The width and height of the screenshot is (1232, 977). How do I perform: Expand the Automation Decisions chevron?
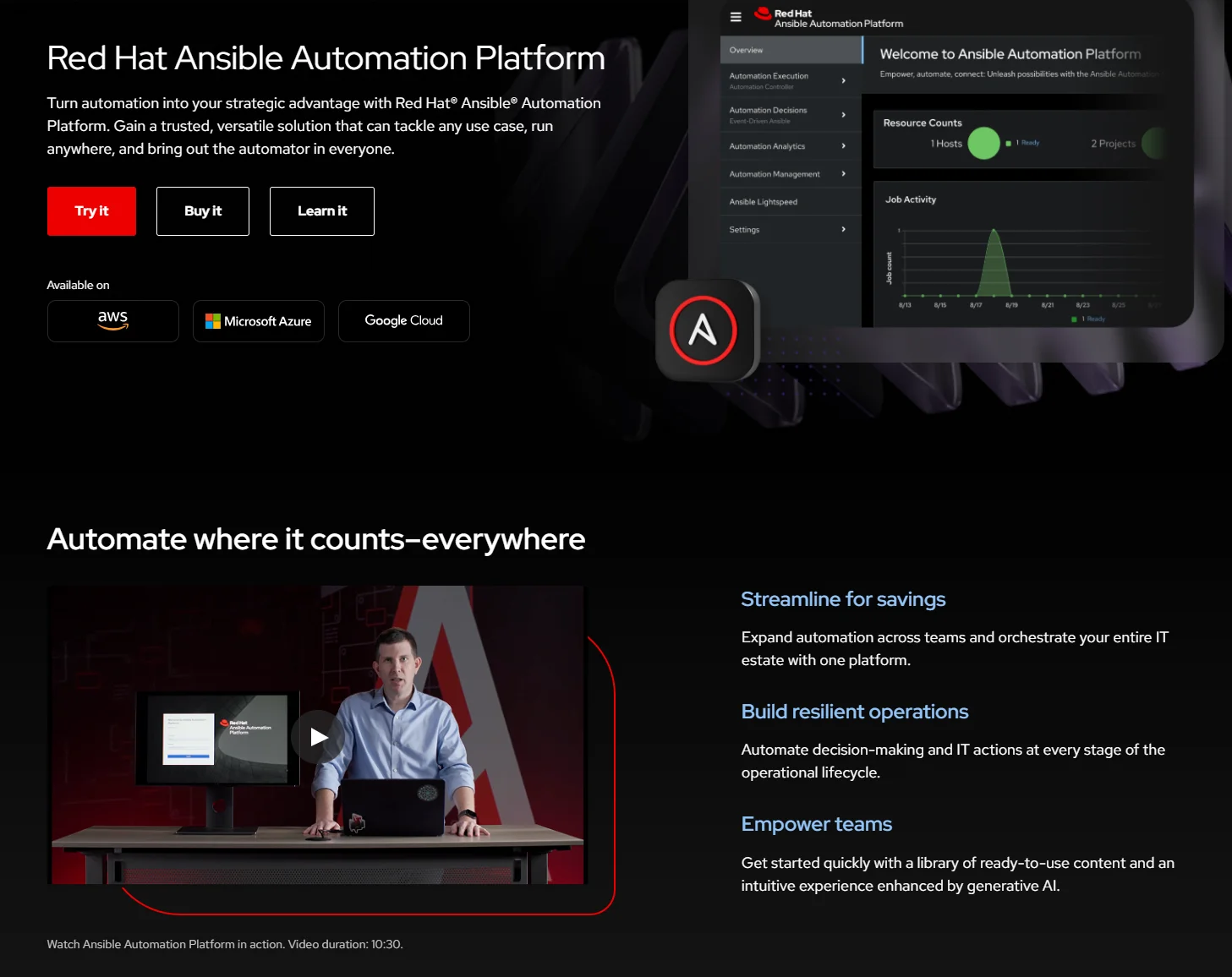[x=844, y=114]
